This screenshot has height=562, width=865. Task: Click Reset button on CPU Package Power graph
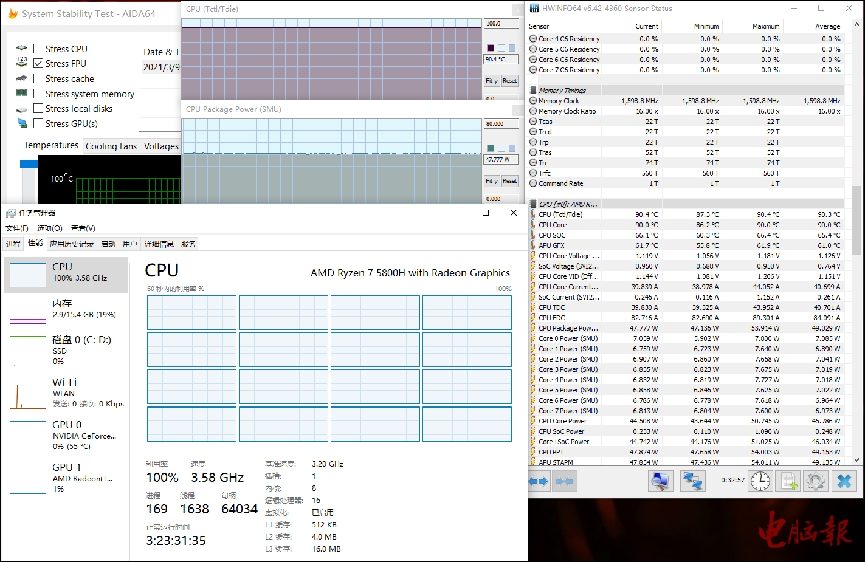[509, 182]
